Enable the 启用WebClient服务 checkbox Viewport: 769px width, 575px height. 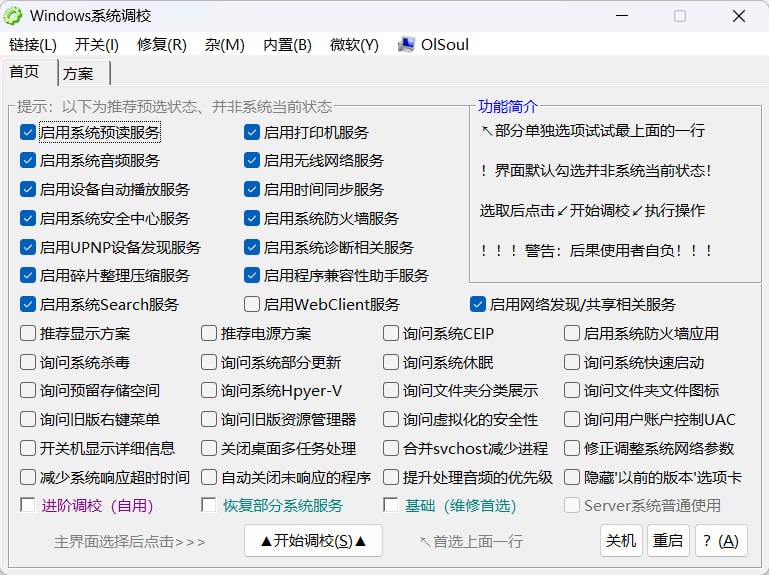(x=252, y=304)
